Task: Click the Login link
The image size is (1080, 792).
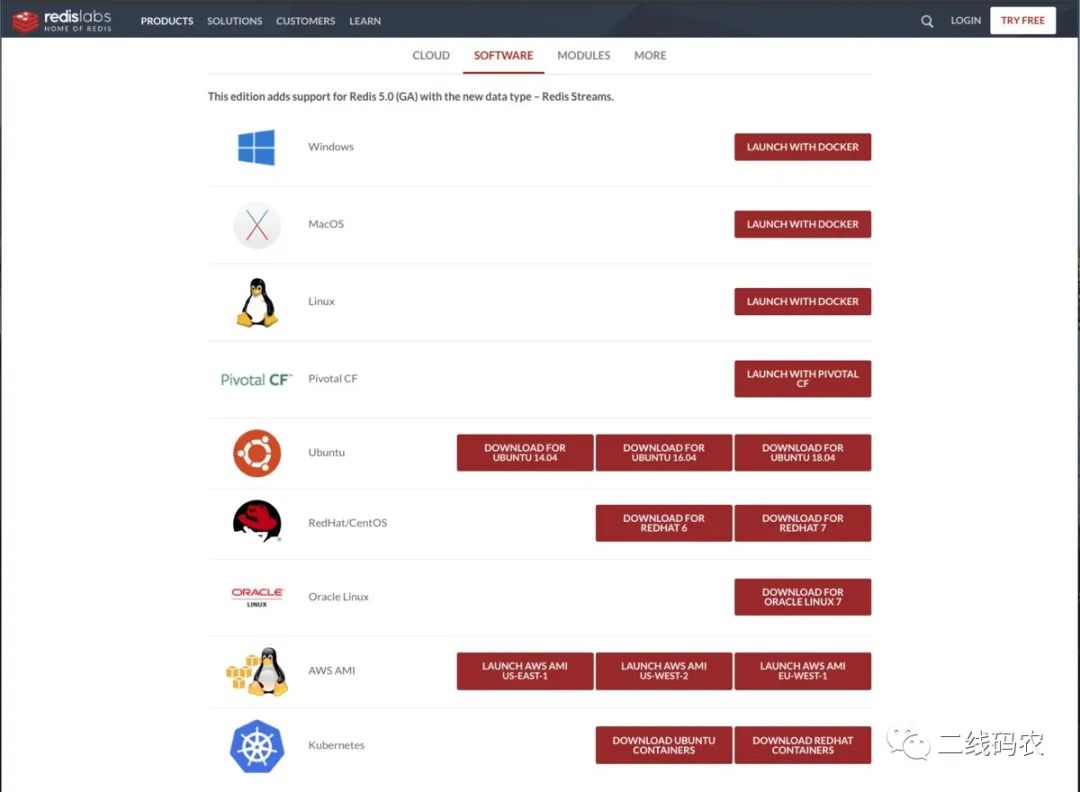Action: [x=966, y=21]
